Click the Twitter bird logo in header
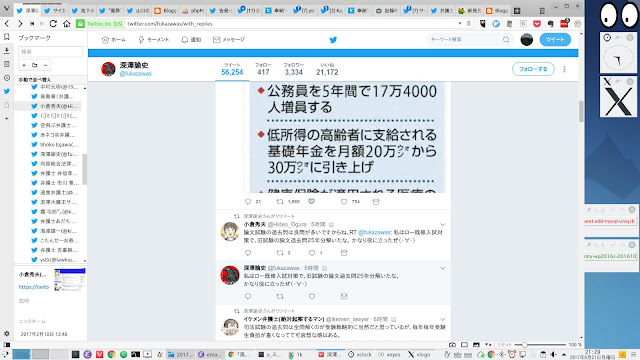Viewport: 640px width, 360px height. tap(333, 40)
